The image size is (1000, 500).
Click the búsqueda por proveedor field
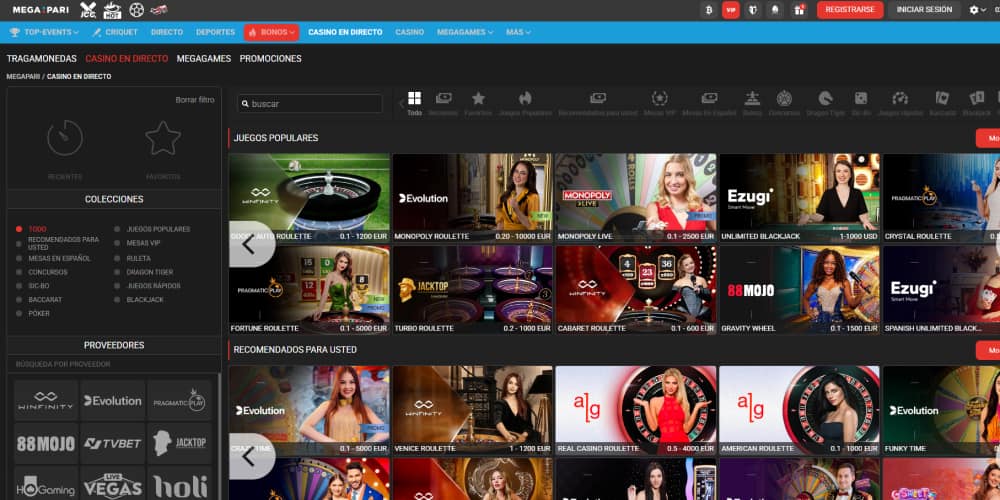114,364
